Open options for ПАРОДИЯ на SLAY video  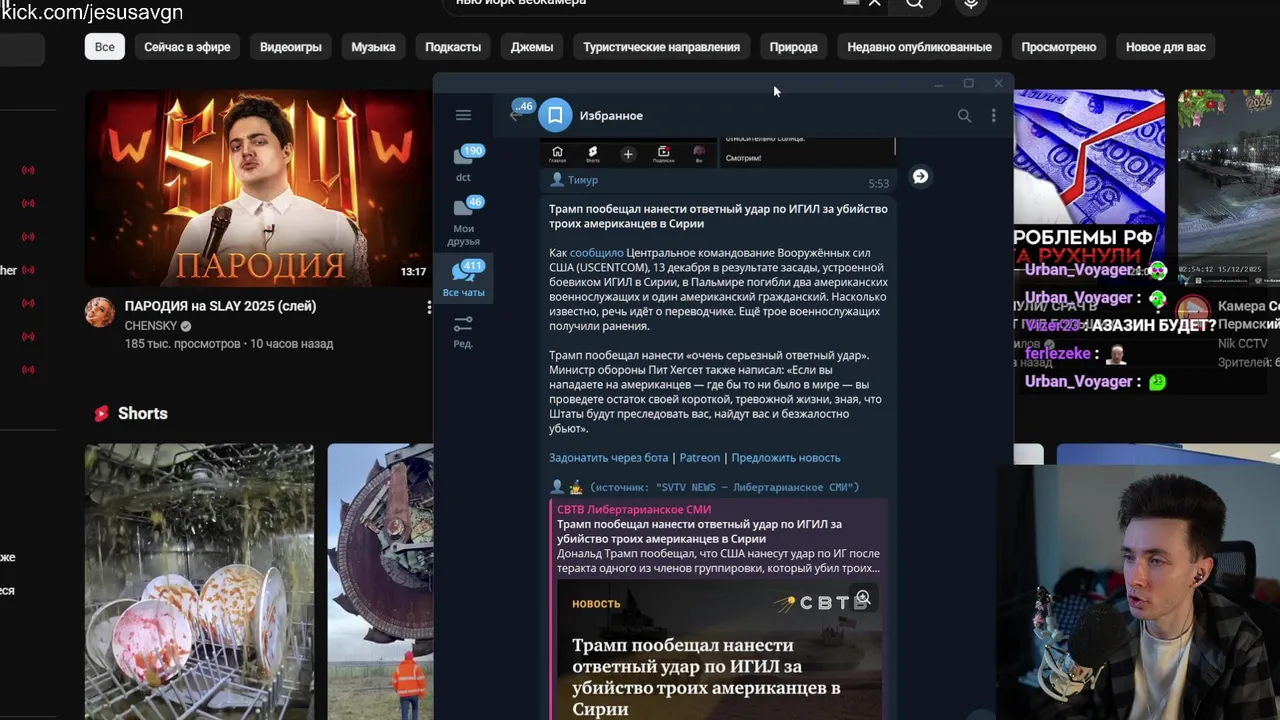click(x=429, y=308)
